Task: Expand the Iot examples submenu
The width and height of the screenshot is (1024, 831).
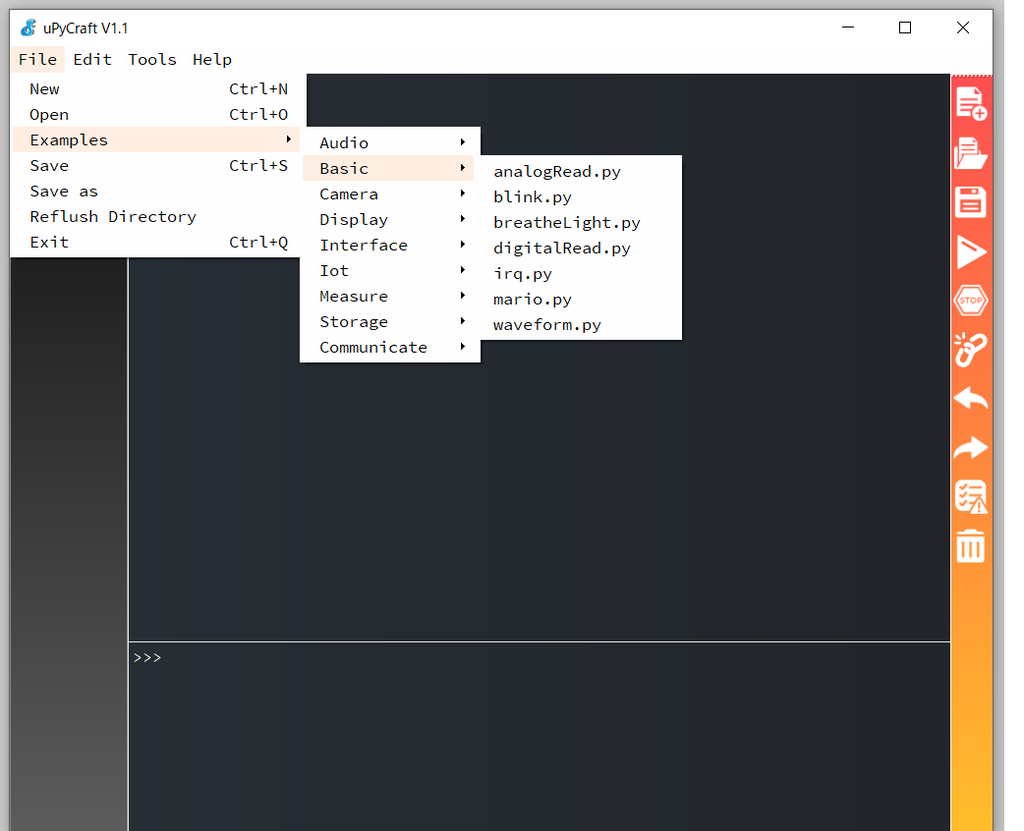Action: (391, 270)
